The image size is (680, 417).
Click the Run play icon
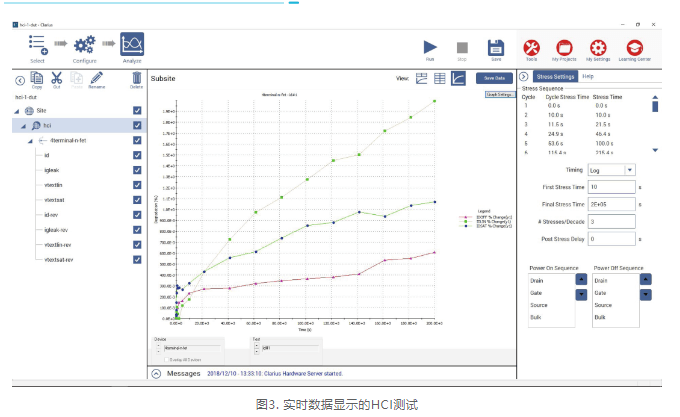click(x=429, y=47)
